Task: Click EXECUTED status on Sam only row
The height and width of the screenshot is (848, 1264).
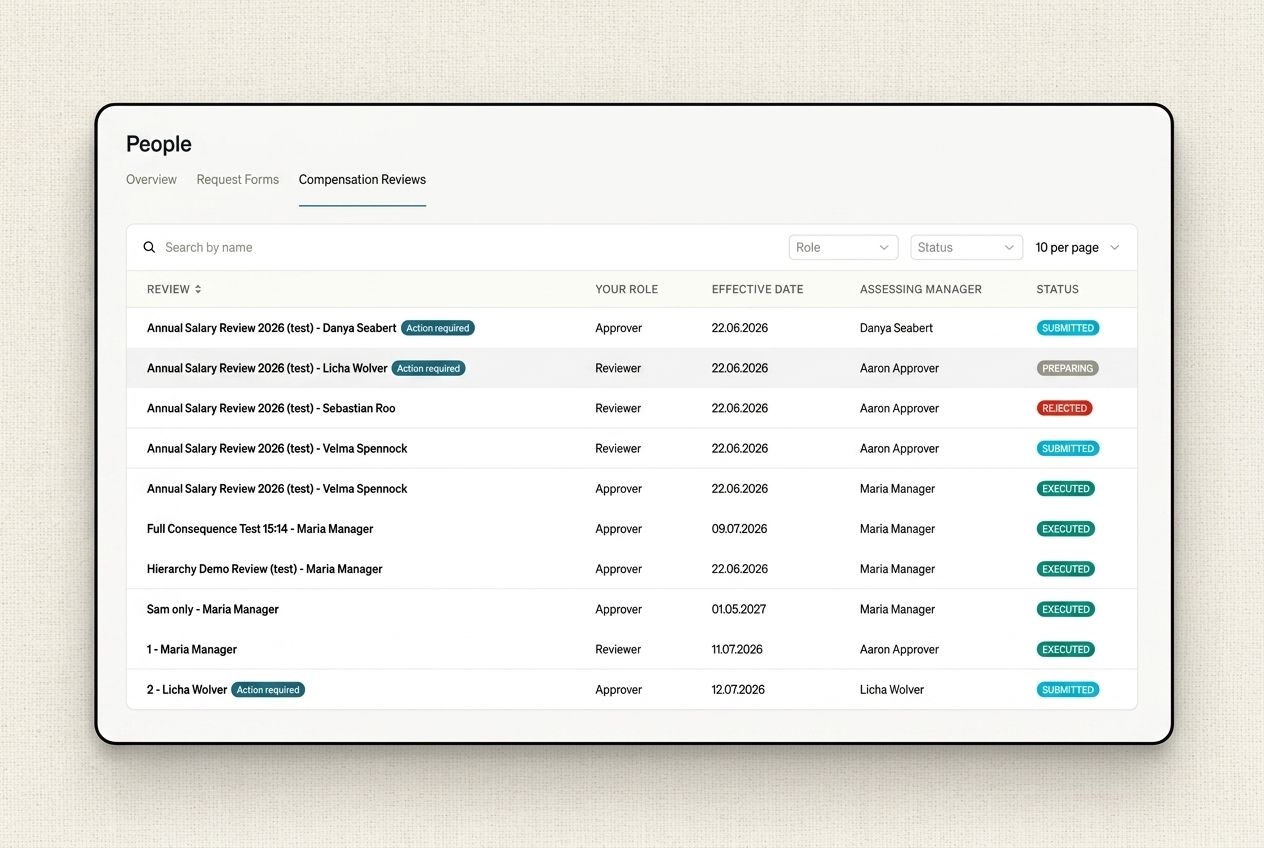Action: coord(1066,609)
